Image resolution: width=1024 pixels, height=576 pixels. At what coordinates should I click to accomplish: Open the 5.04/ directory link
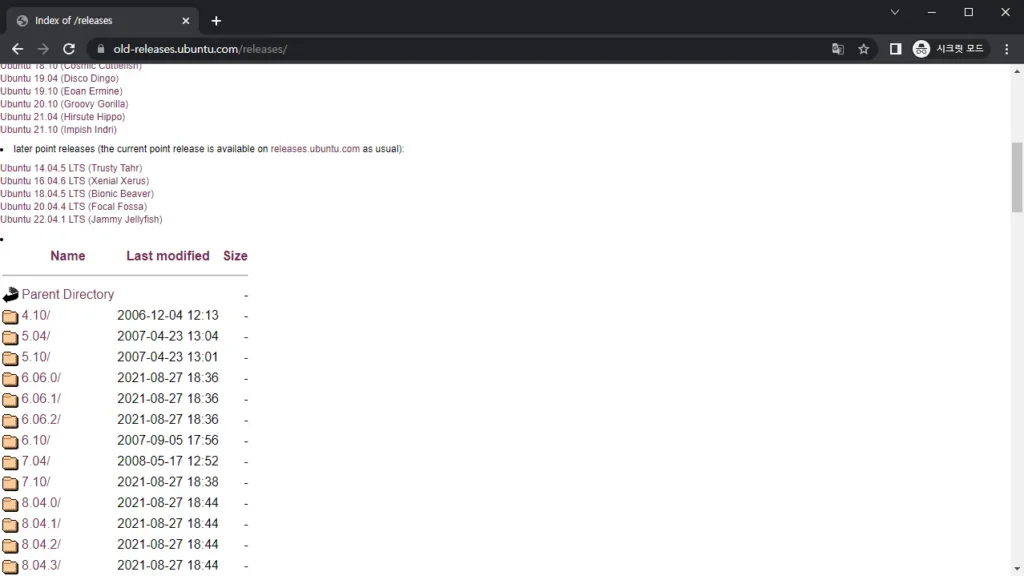(x=36, y=336)
